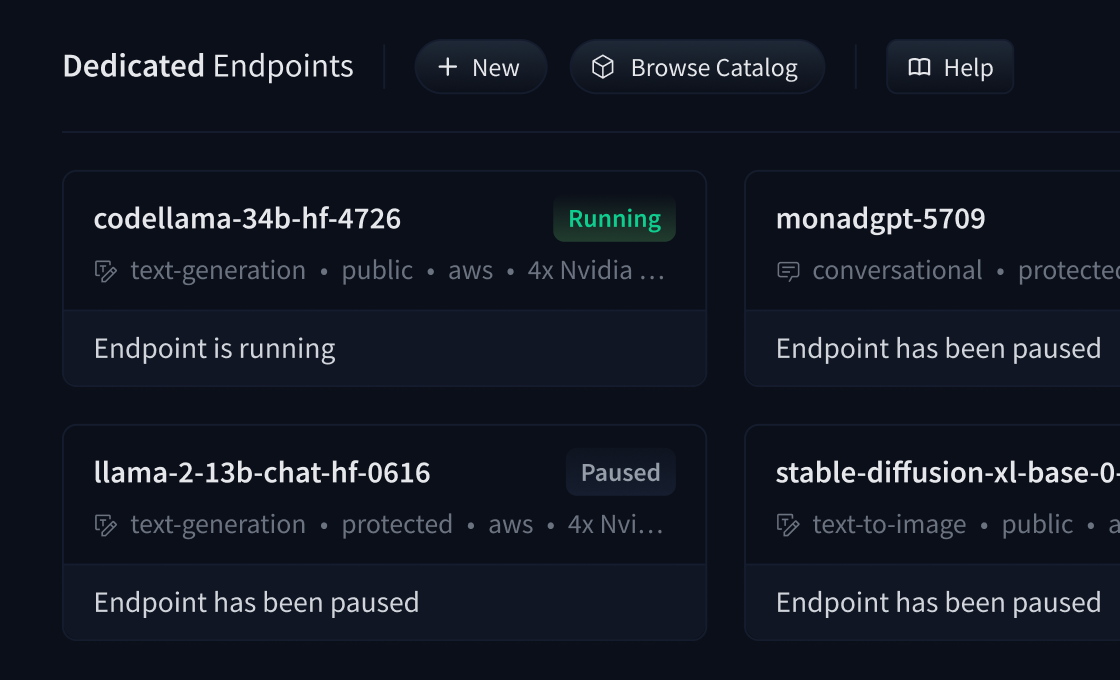Open the Help section
This screenshot has height=680, width=1120.
[950, 66]
